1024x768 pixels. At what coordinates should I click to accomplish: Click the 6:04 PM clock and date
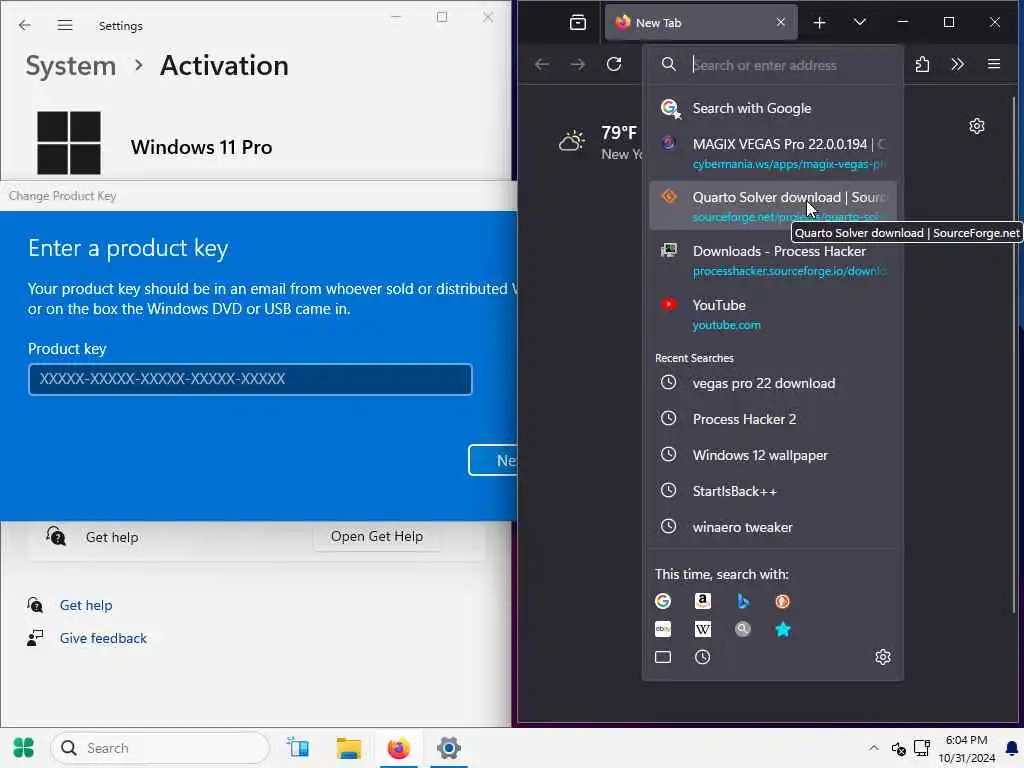coord(967,749)
